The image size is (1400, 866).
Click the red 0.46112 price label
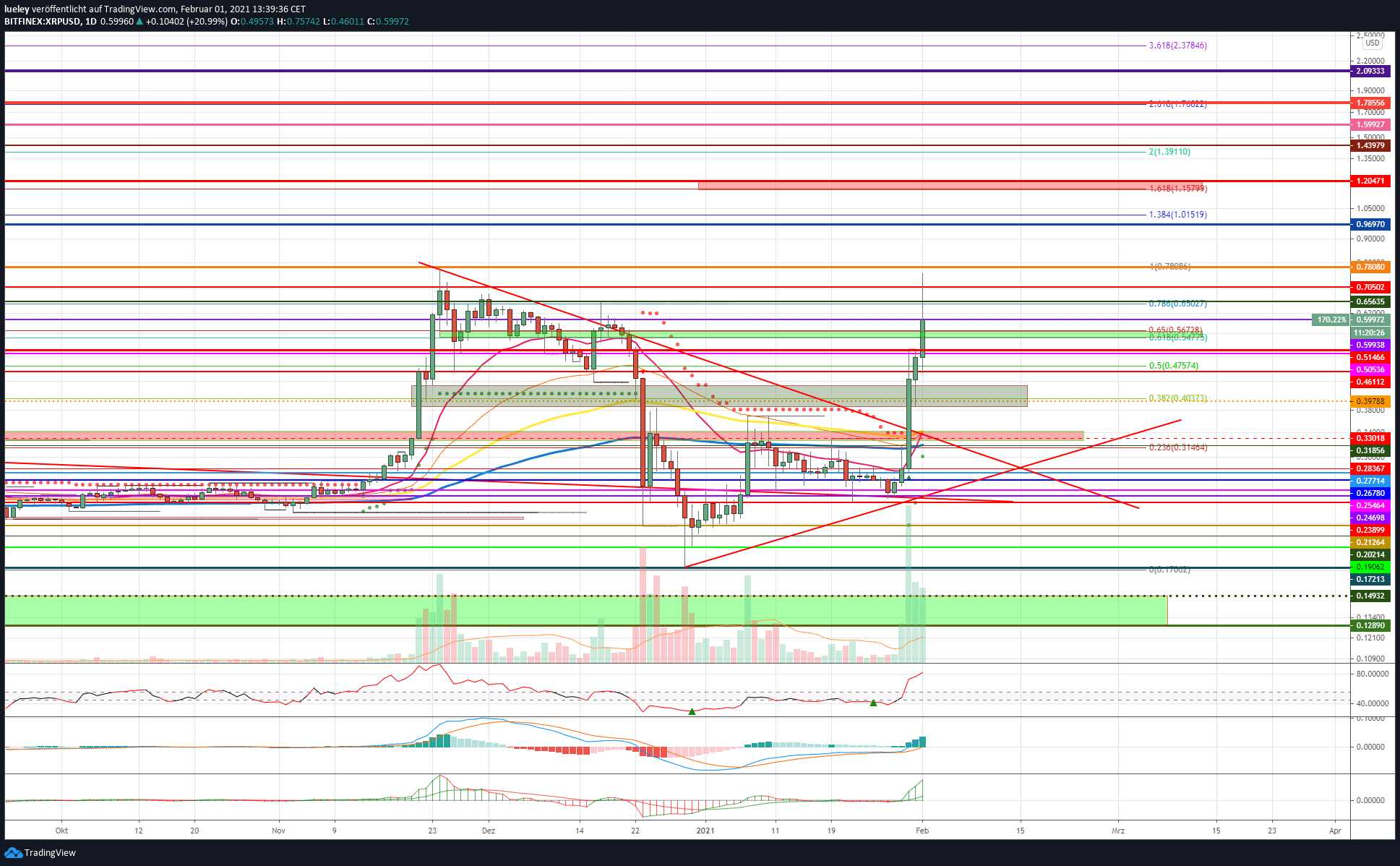tap(1370, 382)
